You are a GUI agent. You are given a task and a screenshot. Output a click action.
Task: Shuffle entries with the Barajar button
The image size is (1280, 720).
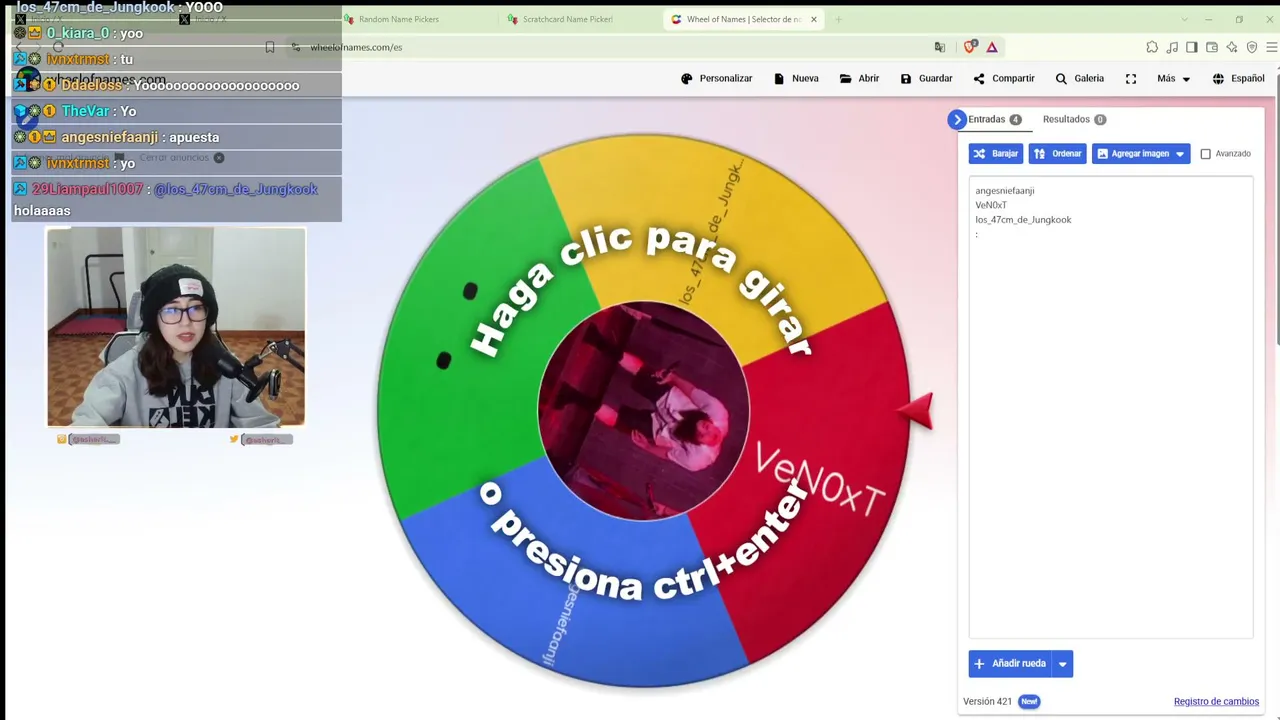[x=996, y=154]
